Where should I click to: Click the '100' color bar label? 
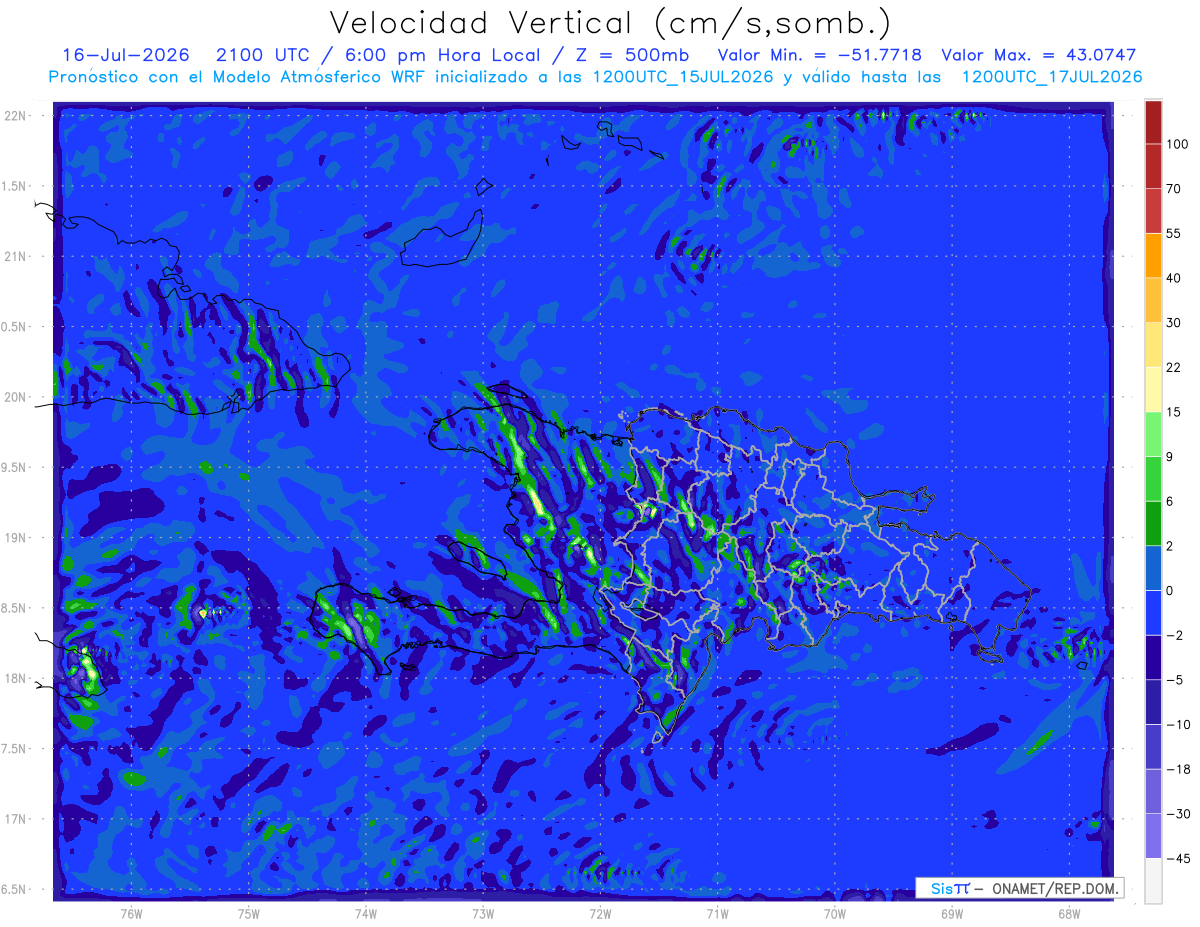coord(1177,144)
